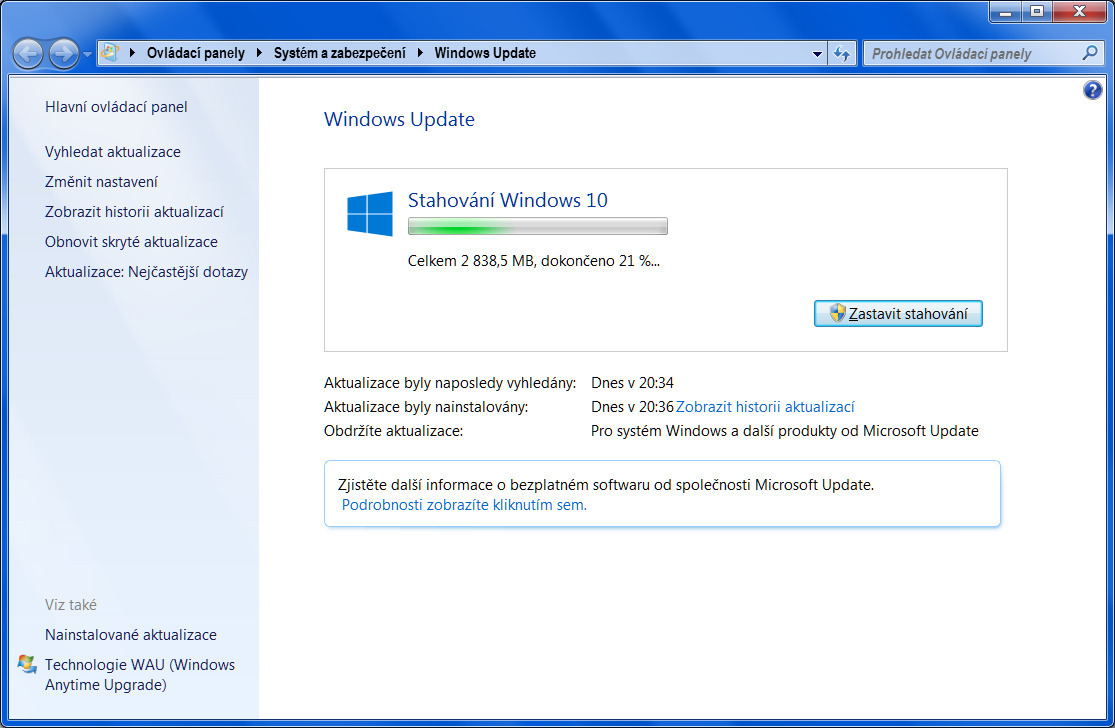Go back with the Back arrow button
Viewport: 1115px width, 728px height.
point(28,53)
